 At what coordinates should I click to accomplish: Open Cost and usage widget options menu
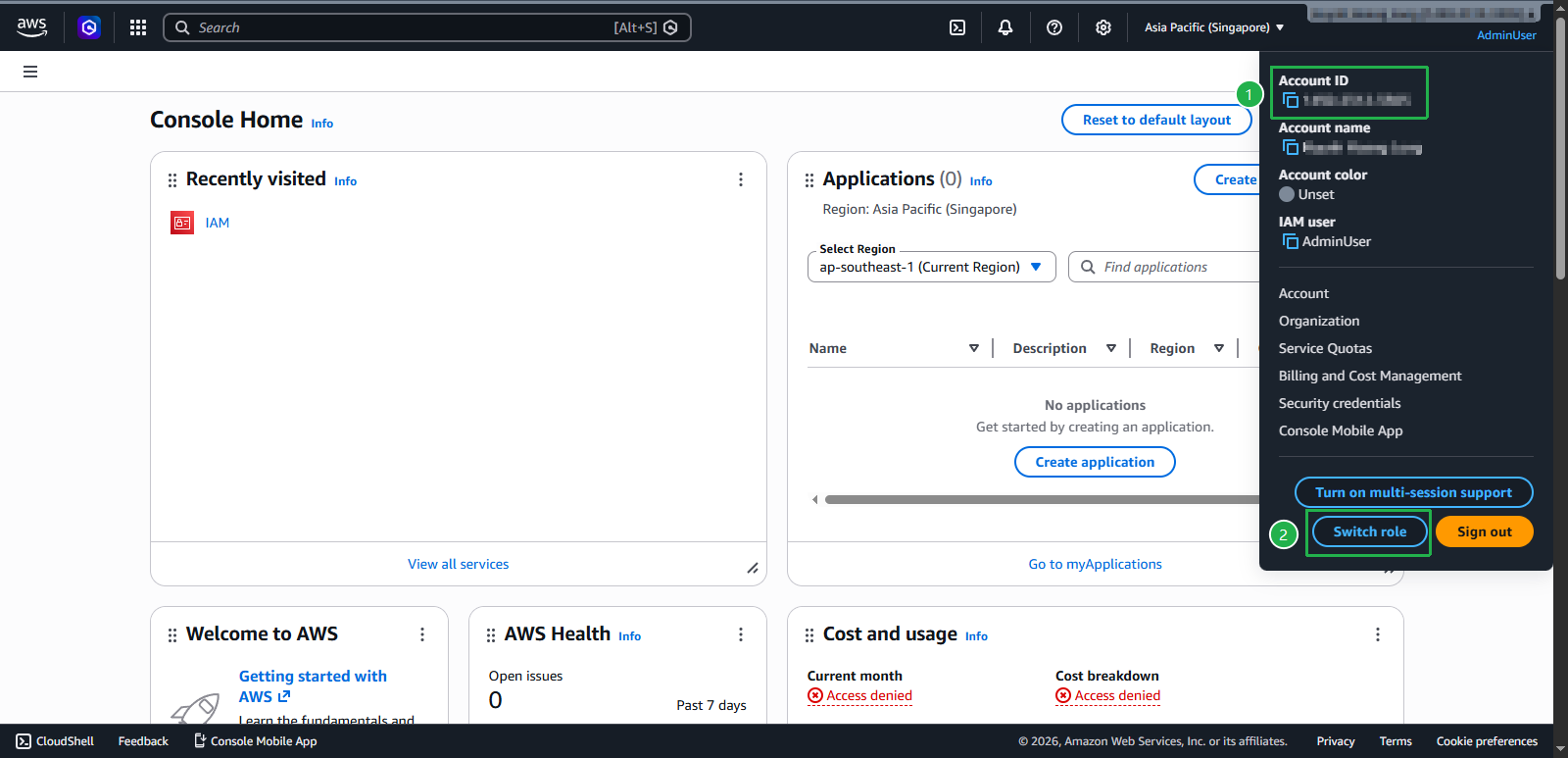[x=1378, y=634]
